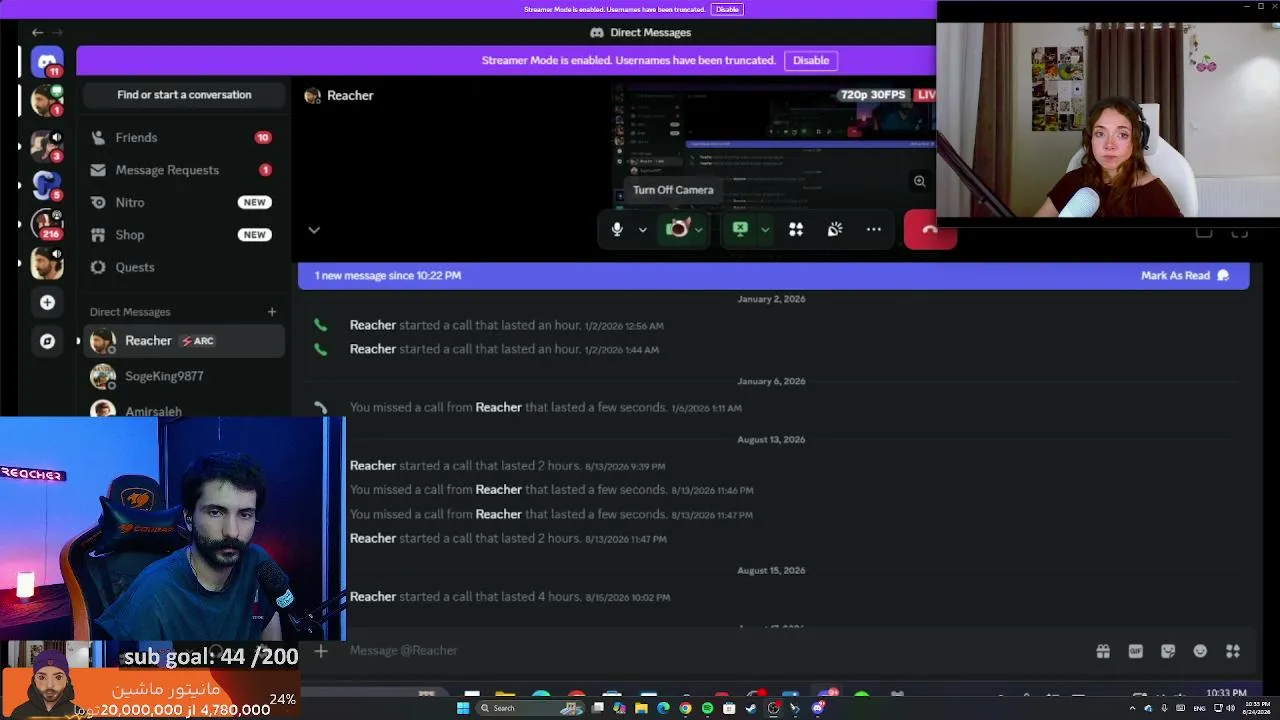Open the Friends tab
The image size is (1280, 720).
coord(183,137)
